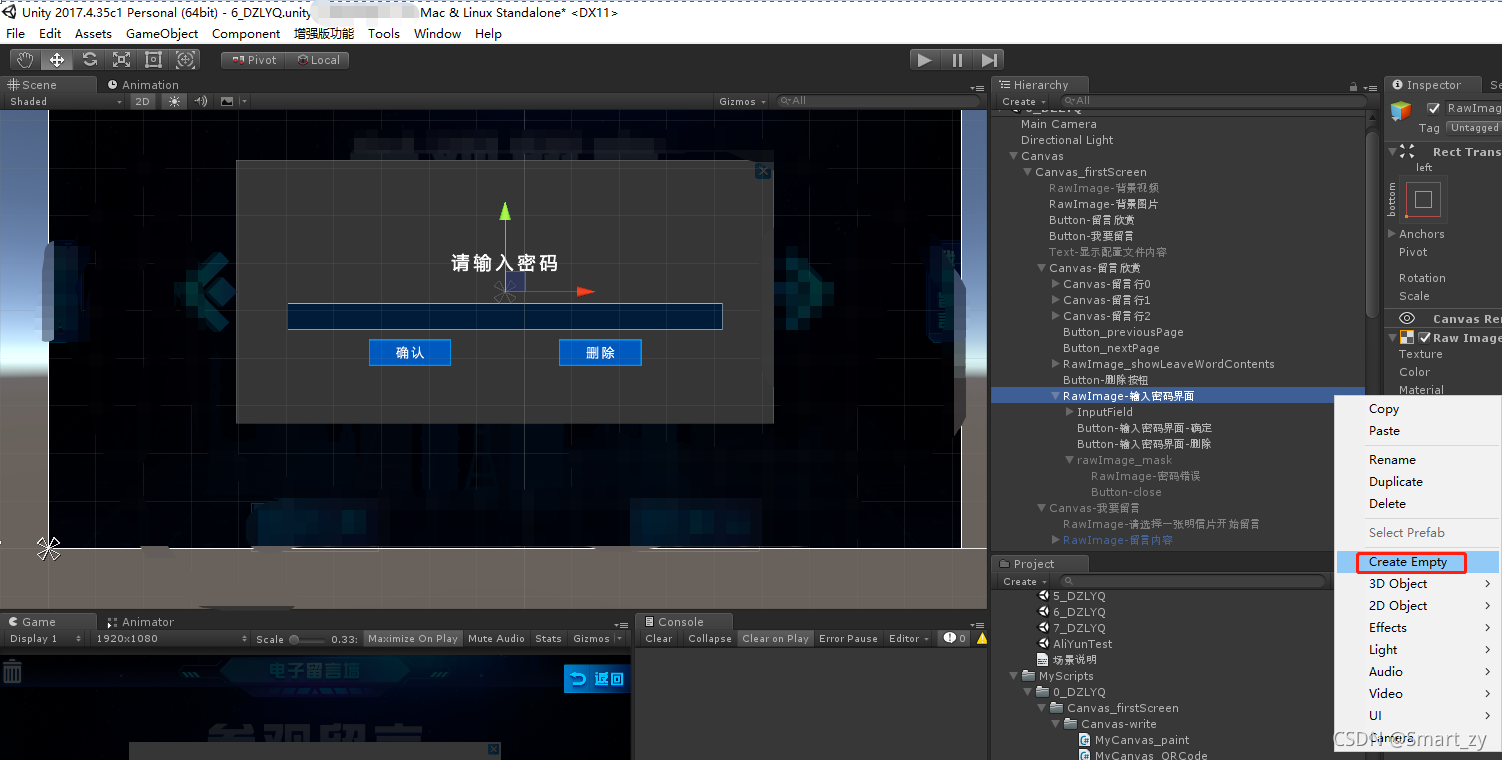
Task: Select the Move tool
Action: [x=56, y=59]
